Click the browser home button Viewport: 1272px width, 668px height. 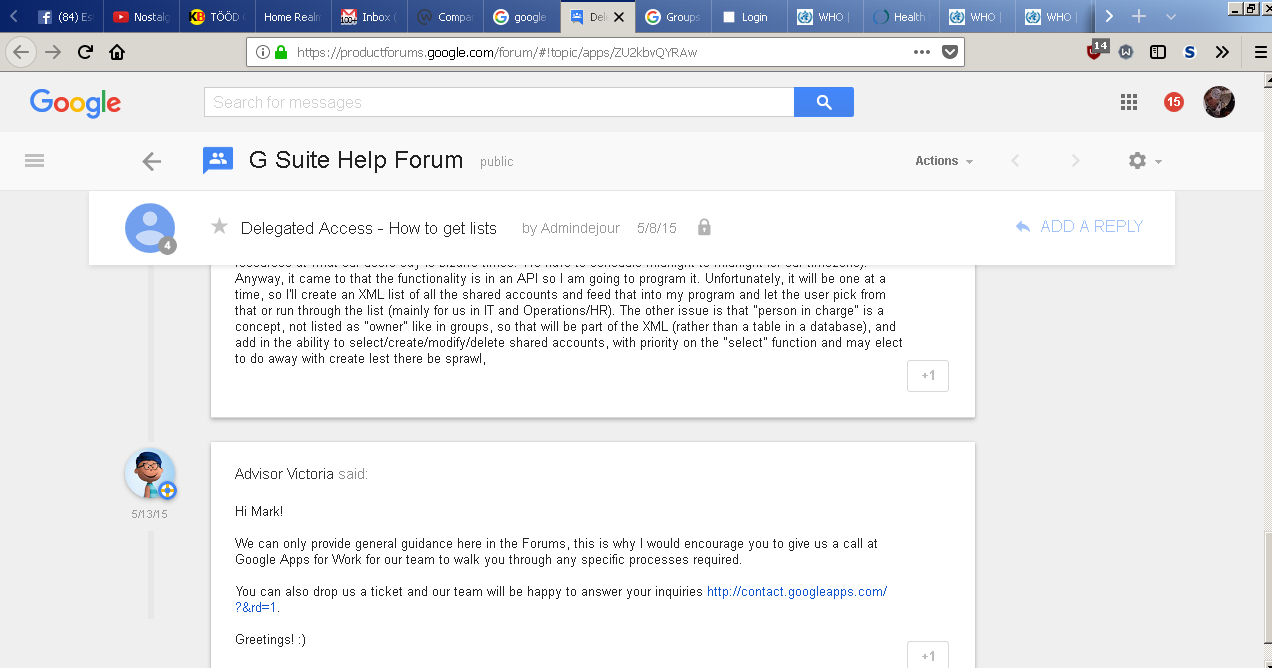click(x=117, y=52)
